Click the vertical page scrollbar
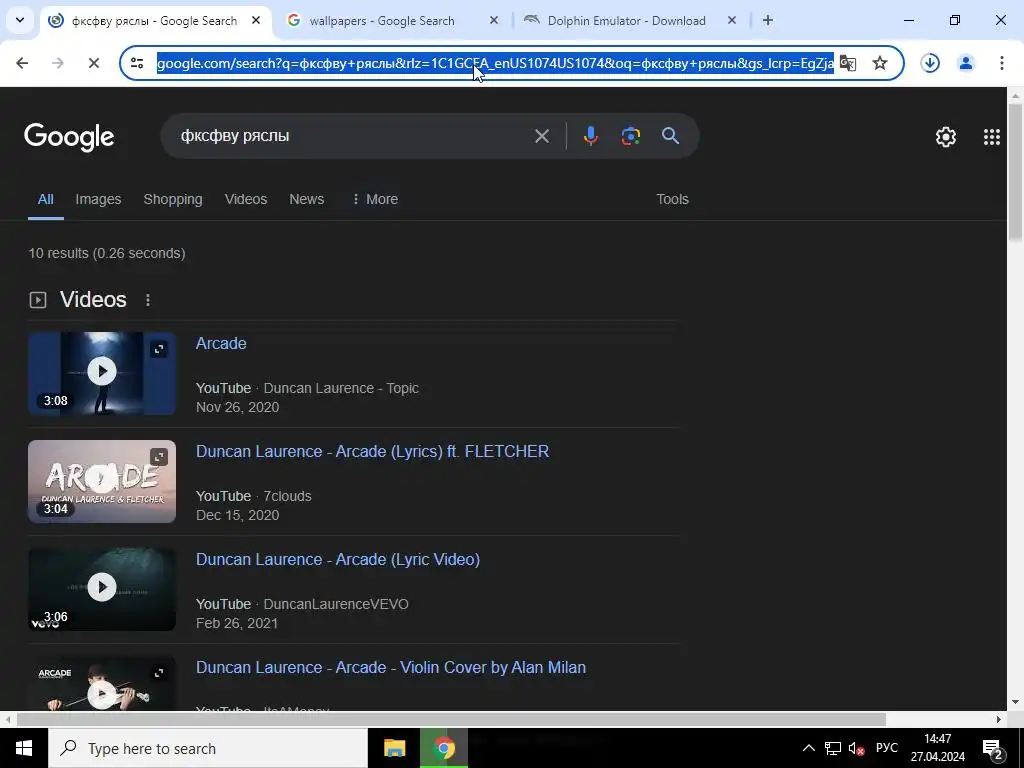This screenshot has width=1024, height=768. 1015,173
